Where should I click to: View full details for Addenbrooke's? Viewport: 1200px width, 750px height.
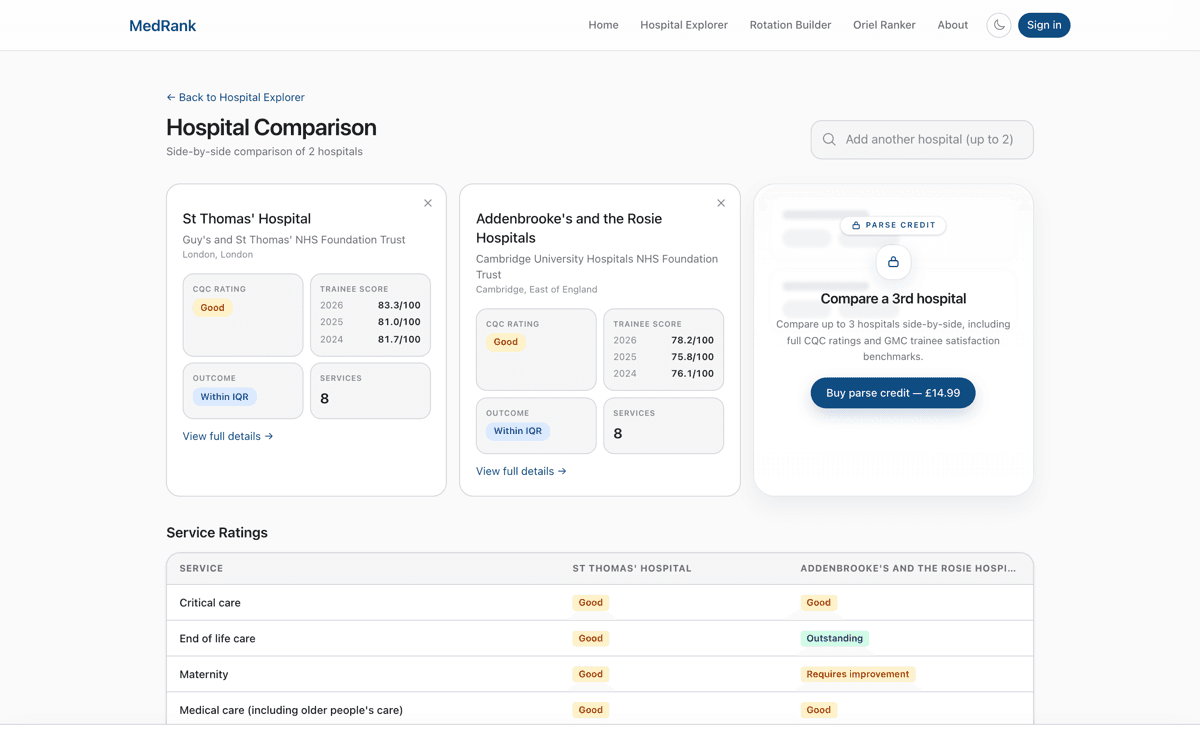pos(521,471)
